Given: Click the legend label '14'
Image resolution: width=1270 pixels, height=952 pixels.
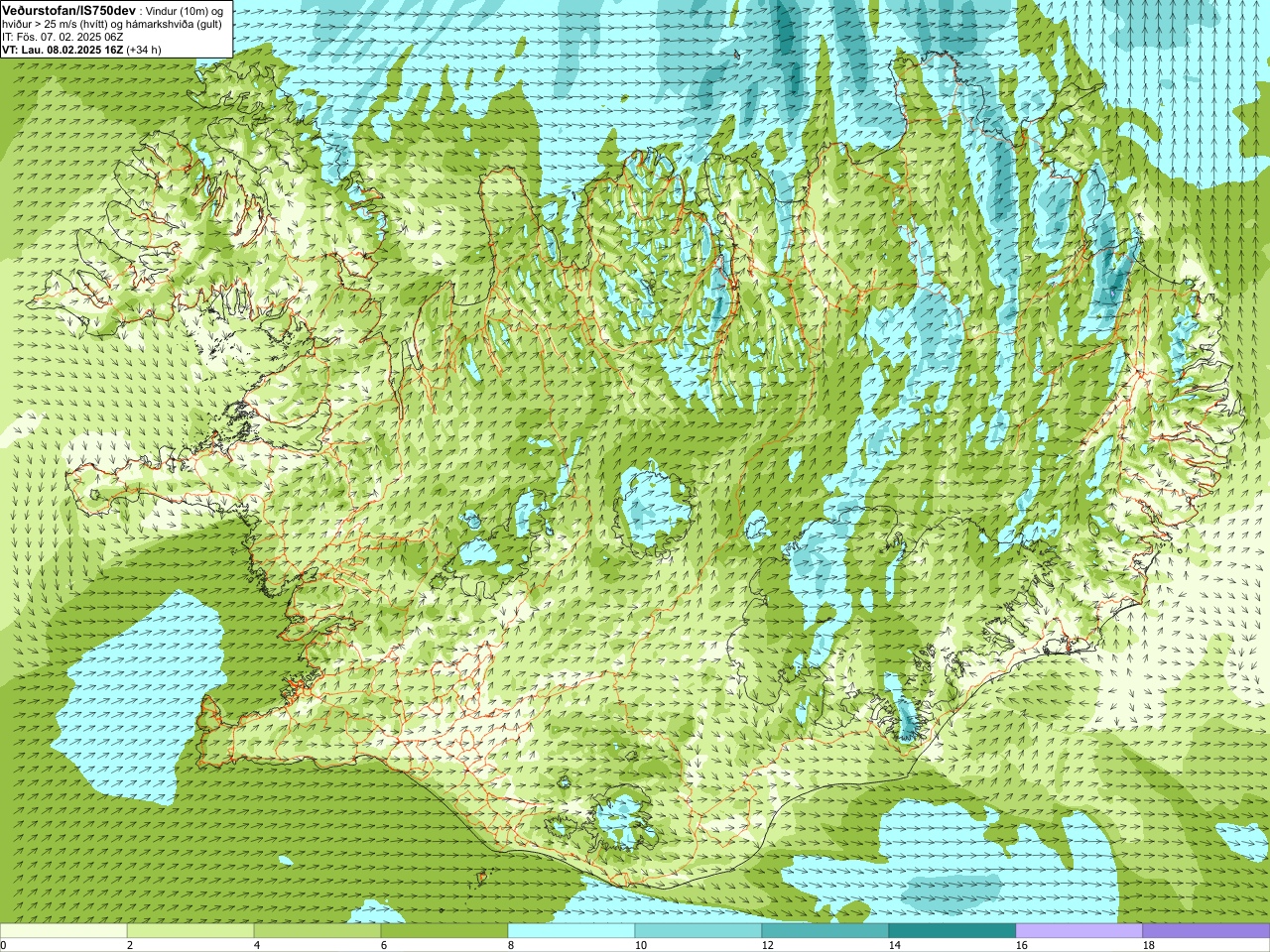Looking at the screenshot, I should click(894, 945).
